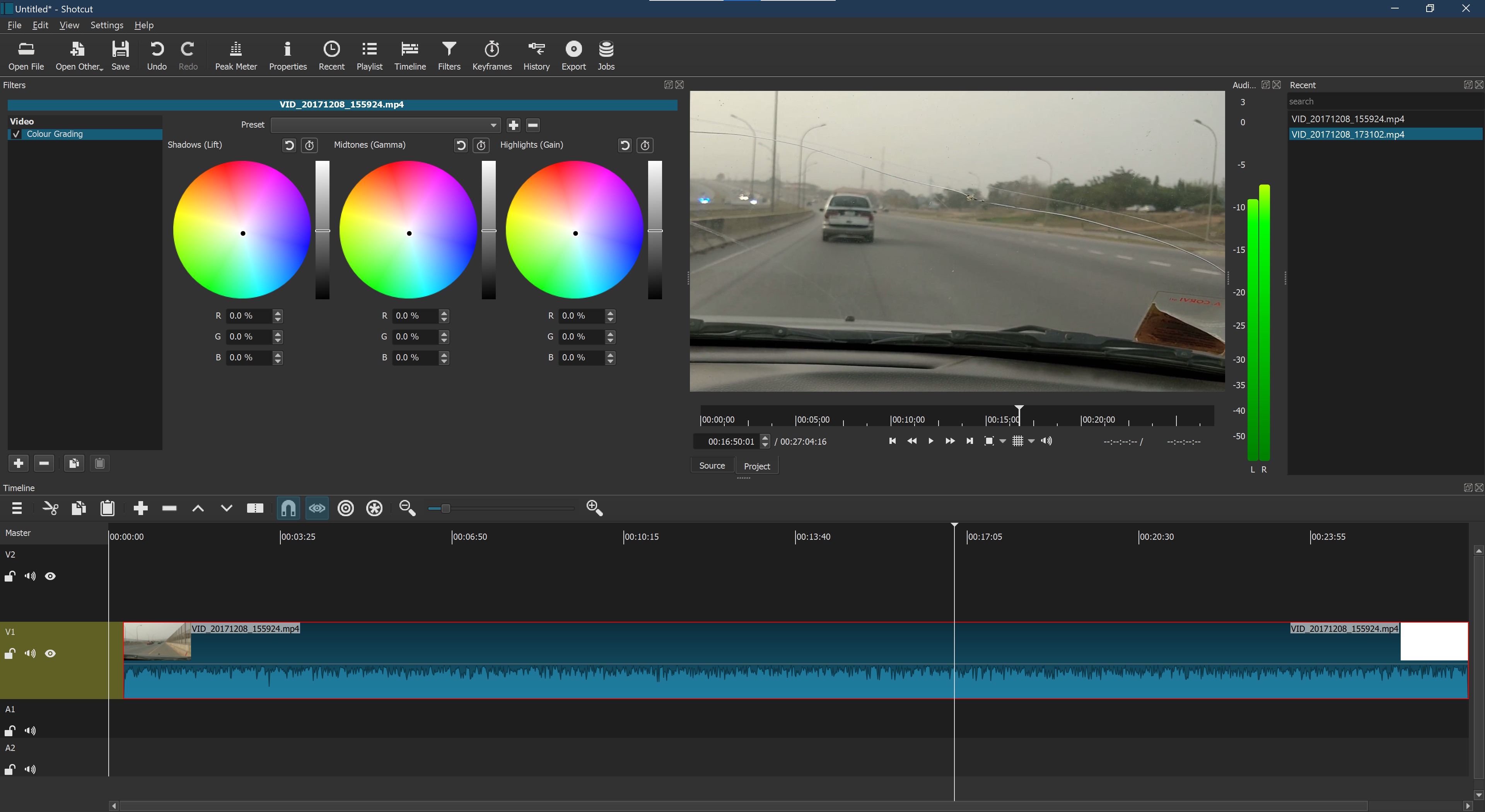
Task: Mute the A1 audio track
Action: (30, 731)
